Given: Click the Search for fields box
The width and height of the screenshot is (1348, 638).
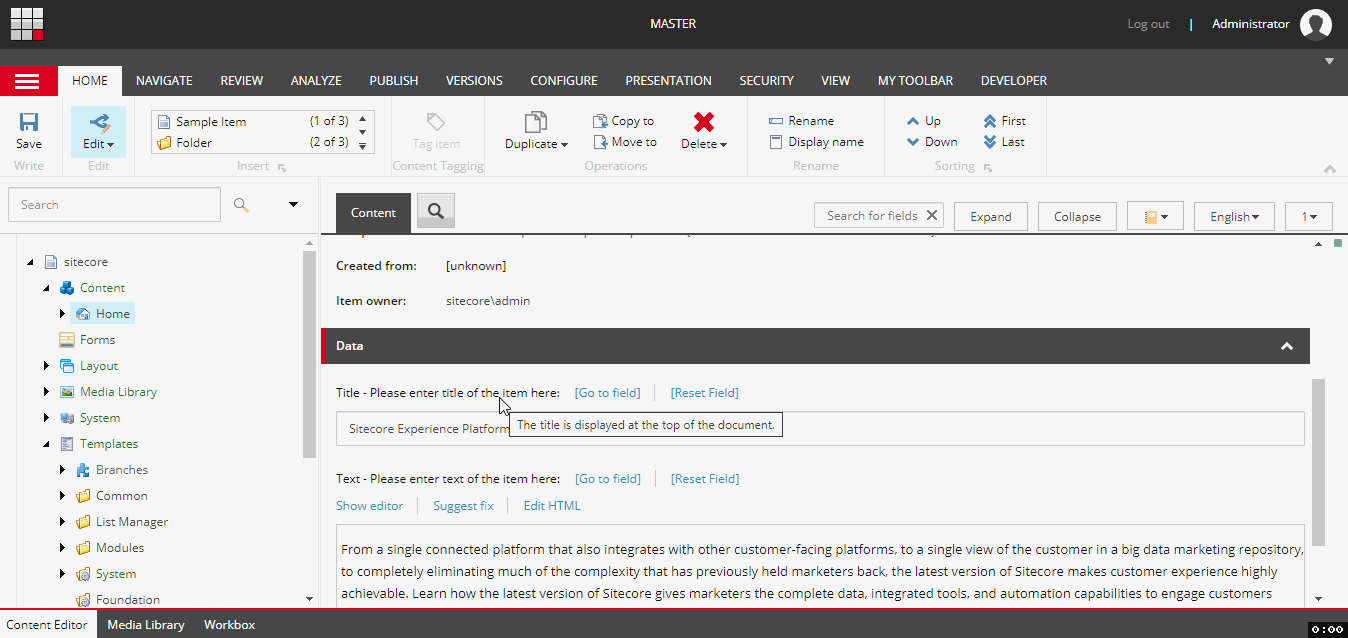Looking at the screenshot, I should 870,215.
